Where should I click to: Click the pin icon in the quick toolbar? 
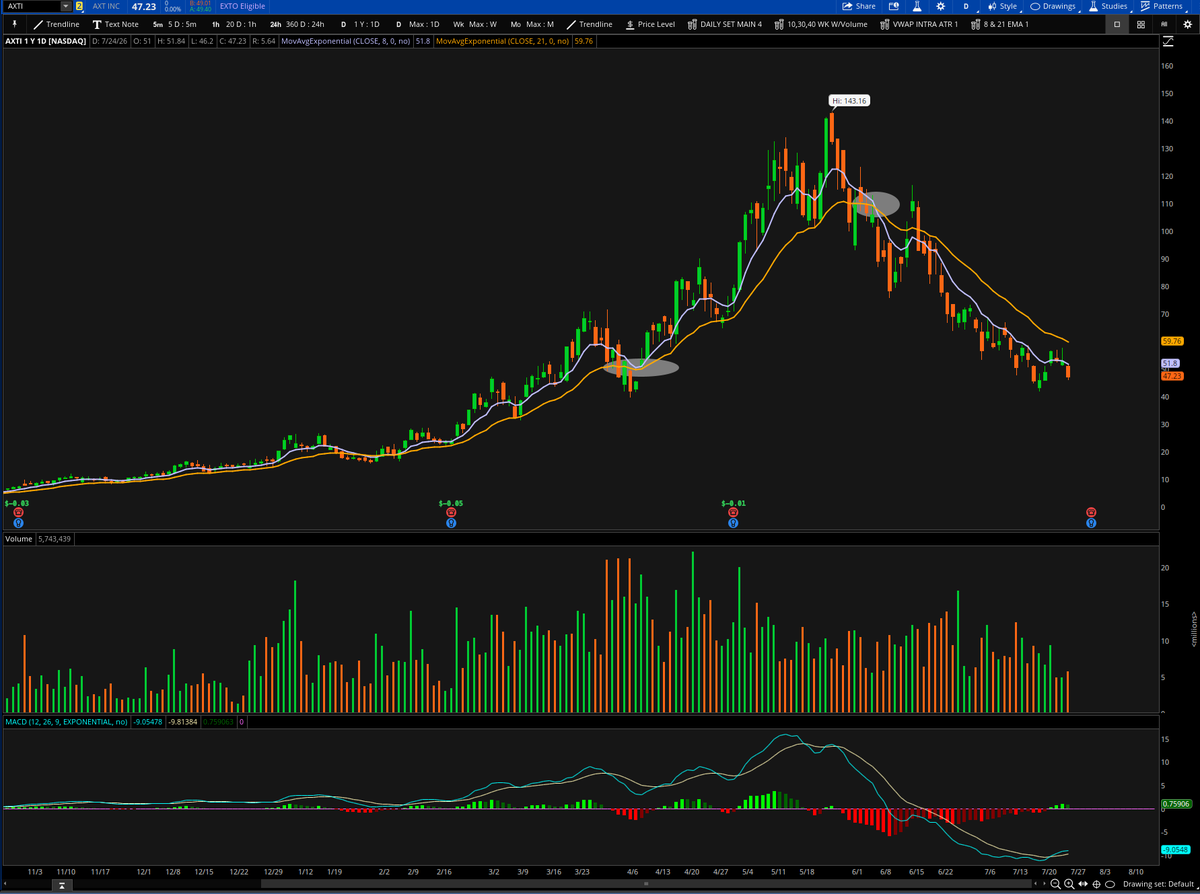coord(15,24)
